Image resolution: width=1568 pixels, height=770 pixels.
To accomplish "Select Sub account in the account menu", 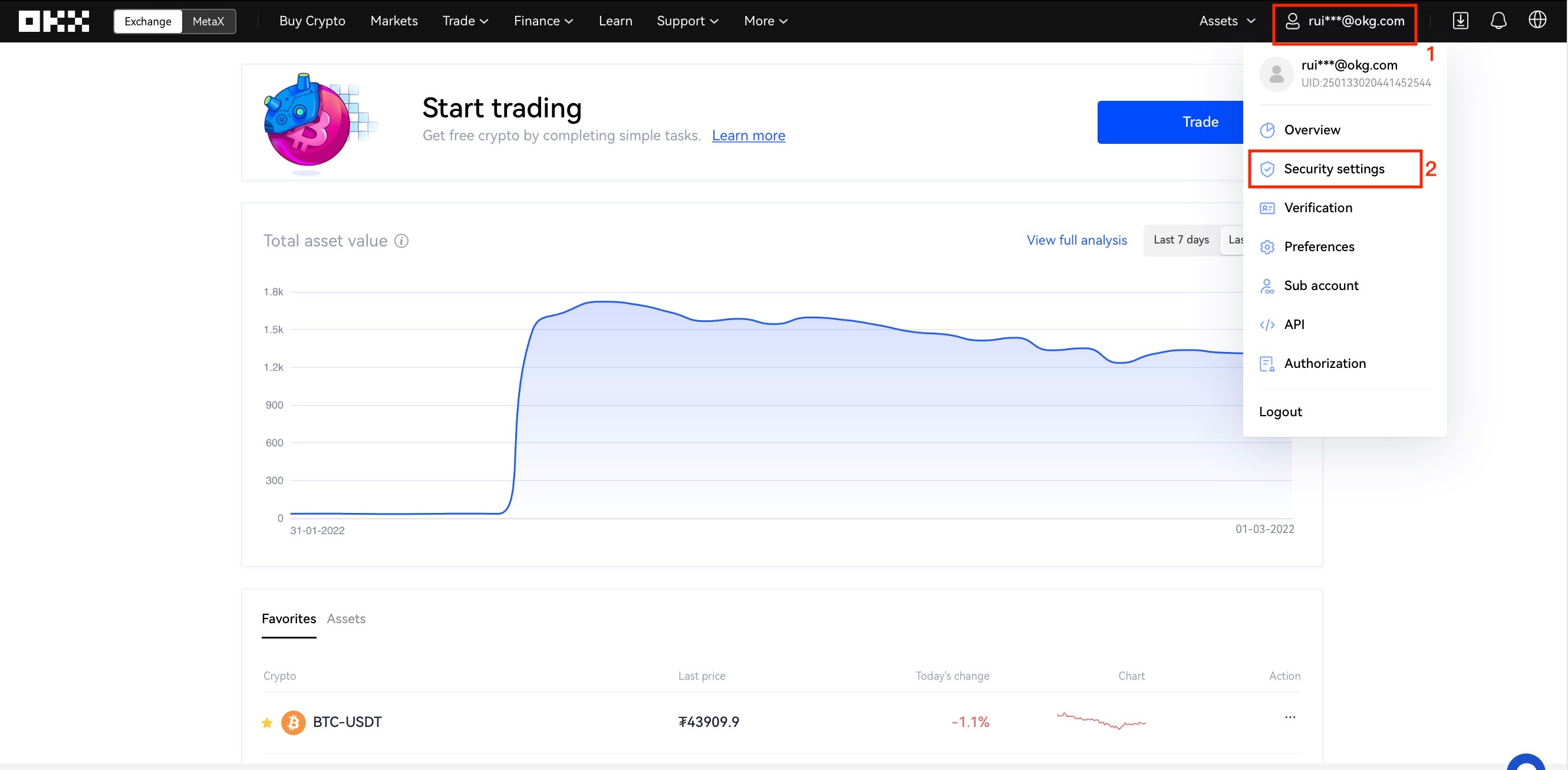I will [1344, 286].
